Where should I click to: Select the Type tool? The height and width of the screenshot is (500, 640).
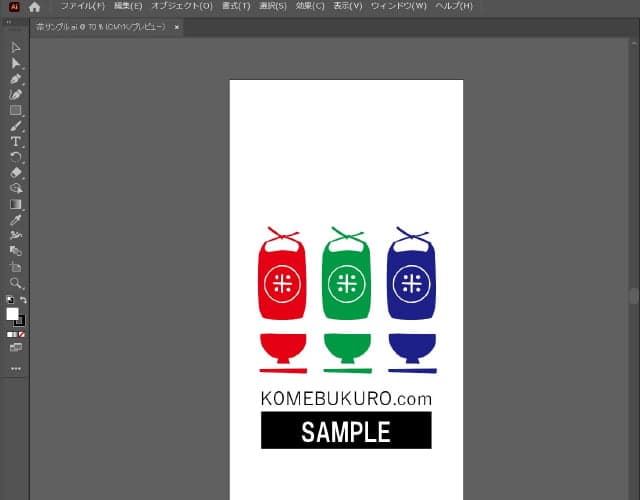click(16, 142)
